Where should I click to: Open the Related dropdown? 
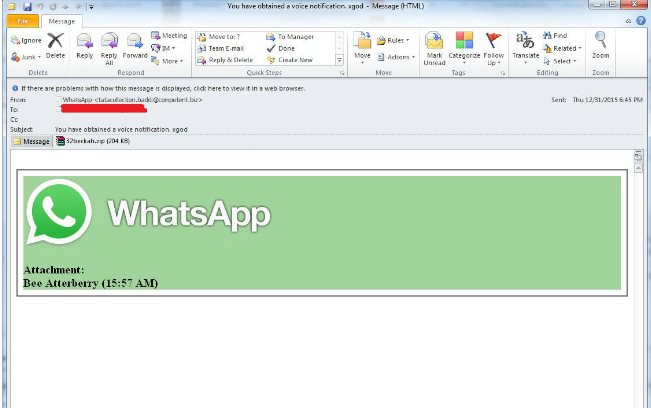[x=562, y=49]
